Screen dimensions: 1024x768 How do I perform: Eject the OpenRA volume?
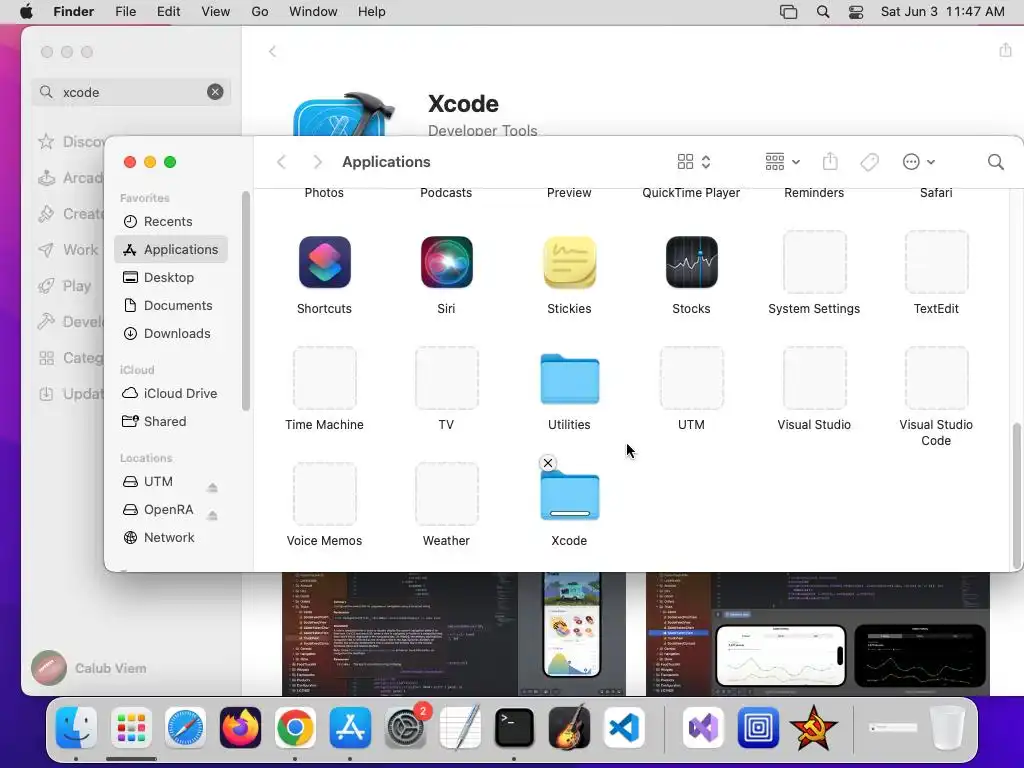(x=212, y=515)
